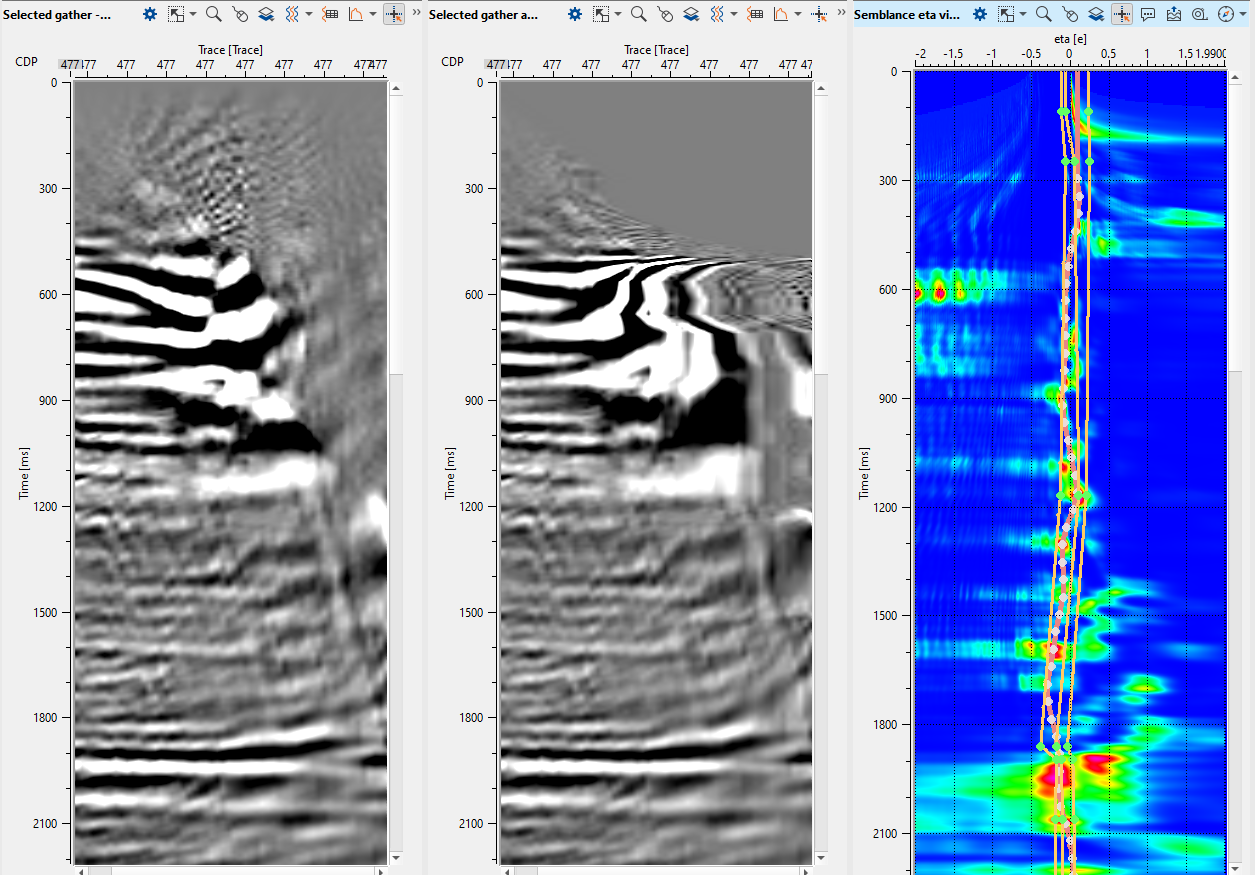Toggle crosshair cursor in Semblance eta panel
The image size is (1255, 875).
point(1122,14)
